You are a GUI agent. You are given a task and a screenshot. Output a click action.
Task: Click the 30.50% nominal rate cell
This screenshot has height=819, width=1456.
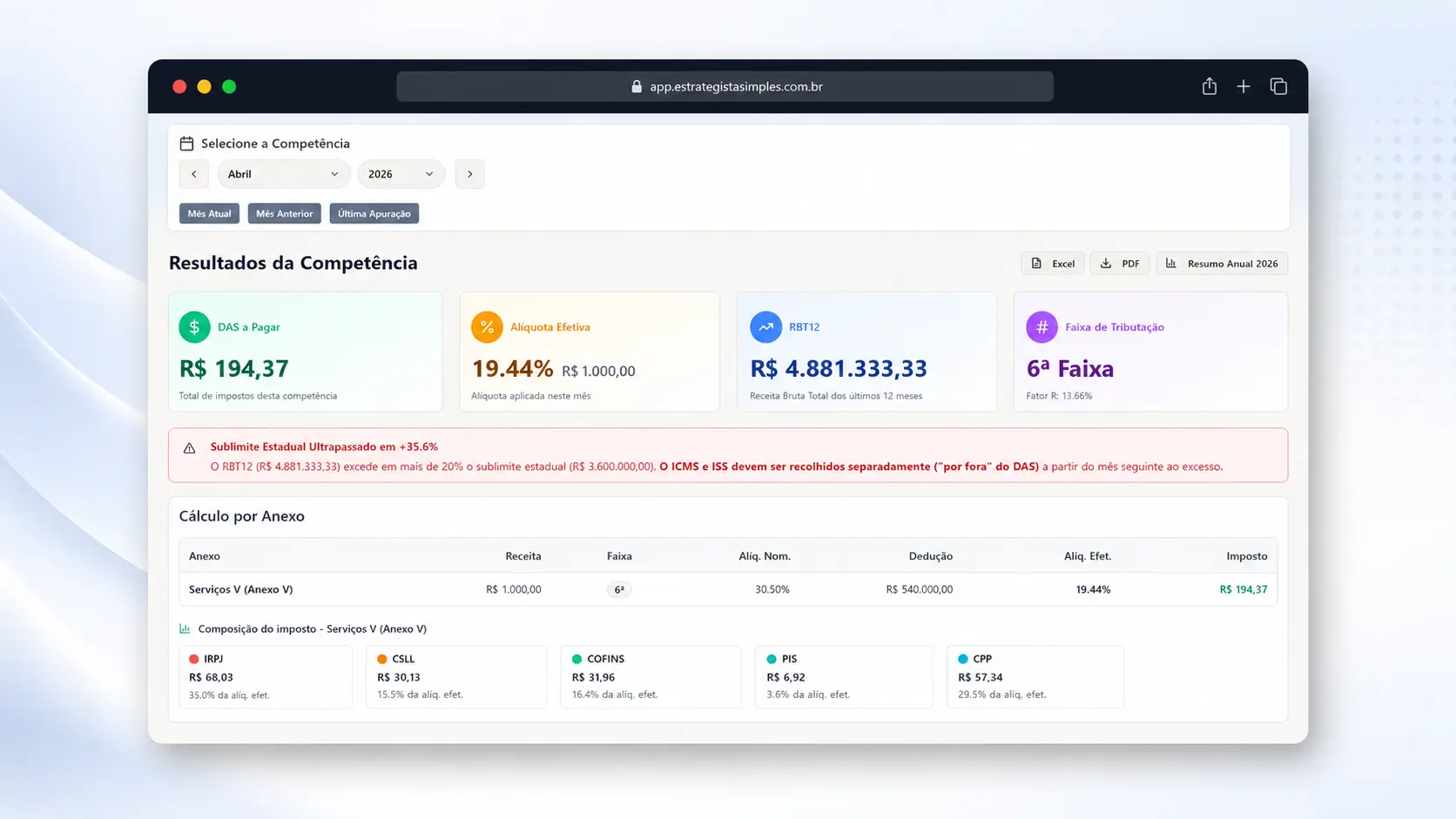772,589
